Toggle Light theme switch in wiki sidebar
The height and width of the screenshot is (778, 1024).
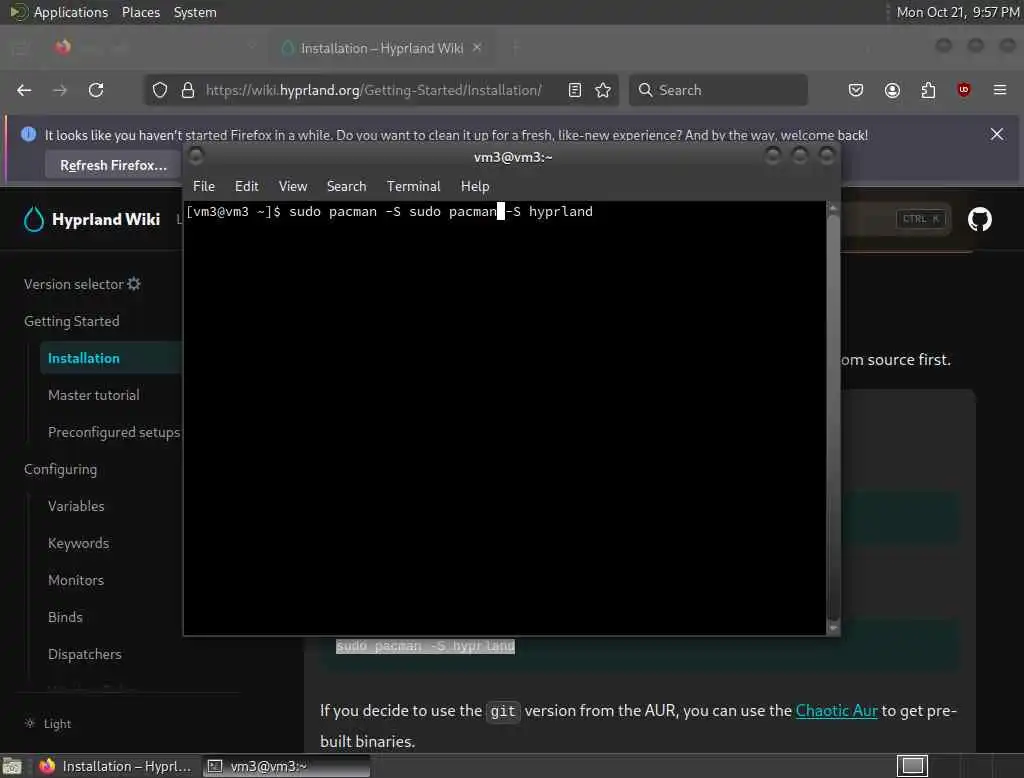coord(48,724)
